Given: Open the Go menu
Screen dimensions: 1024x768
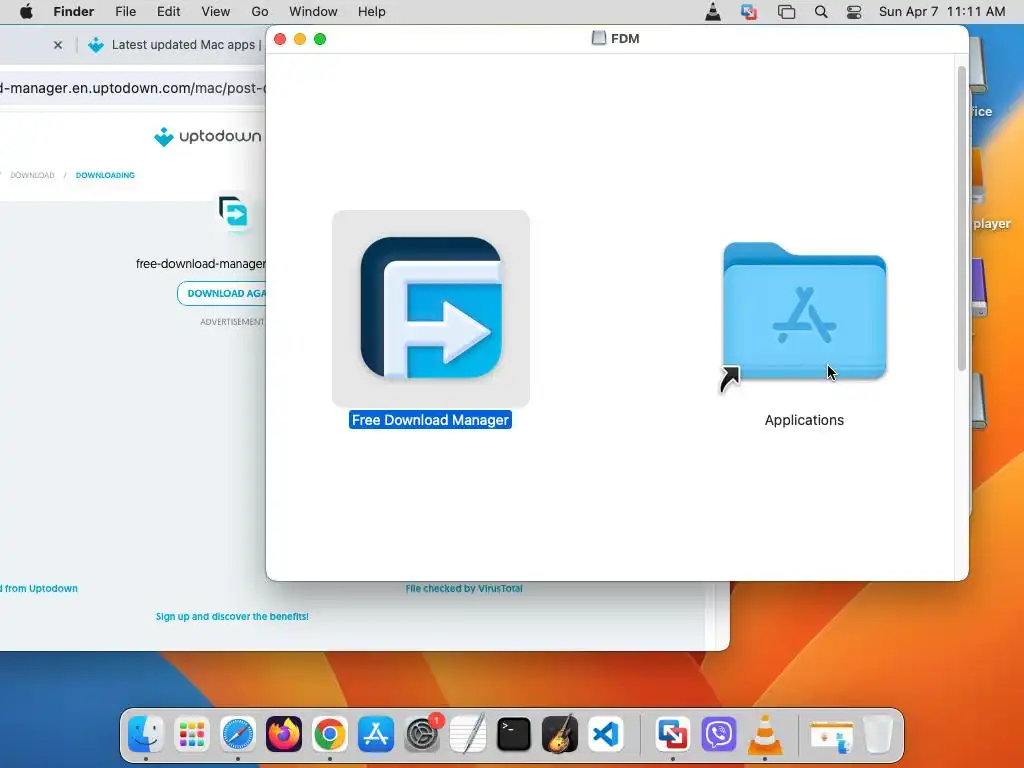Looking at the screenshot, I should pyautogui.click(x=260, y=12).
